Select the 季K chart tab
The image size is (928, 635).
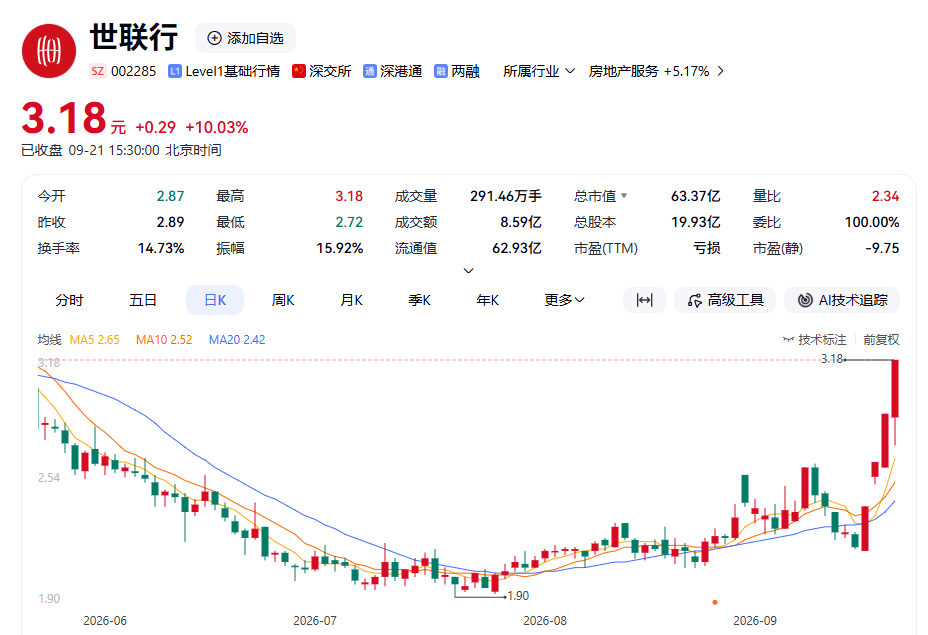419,300
